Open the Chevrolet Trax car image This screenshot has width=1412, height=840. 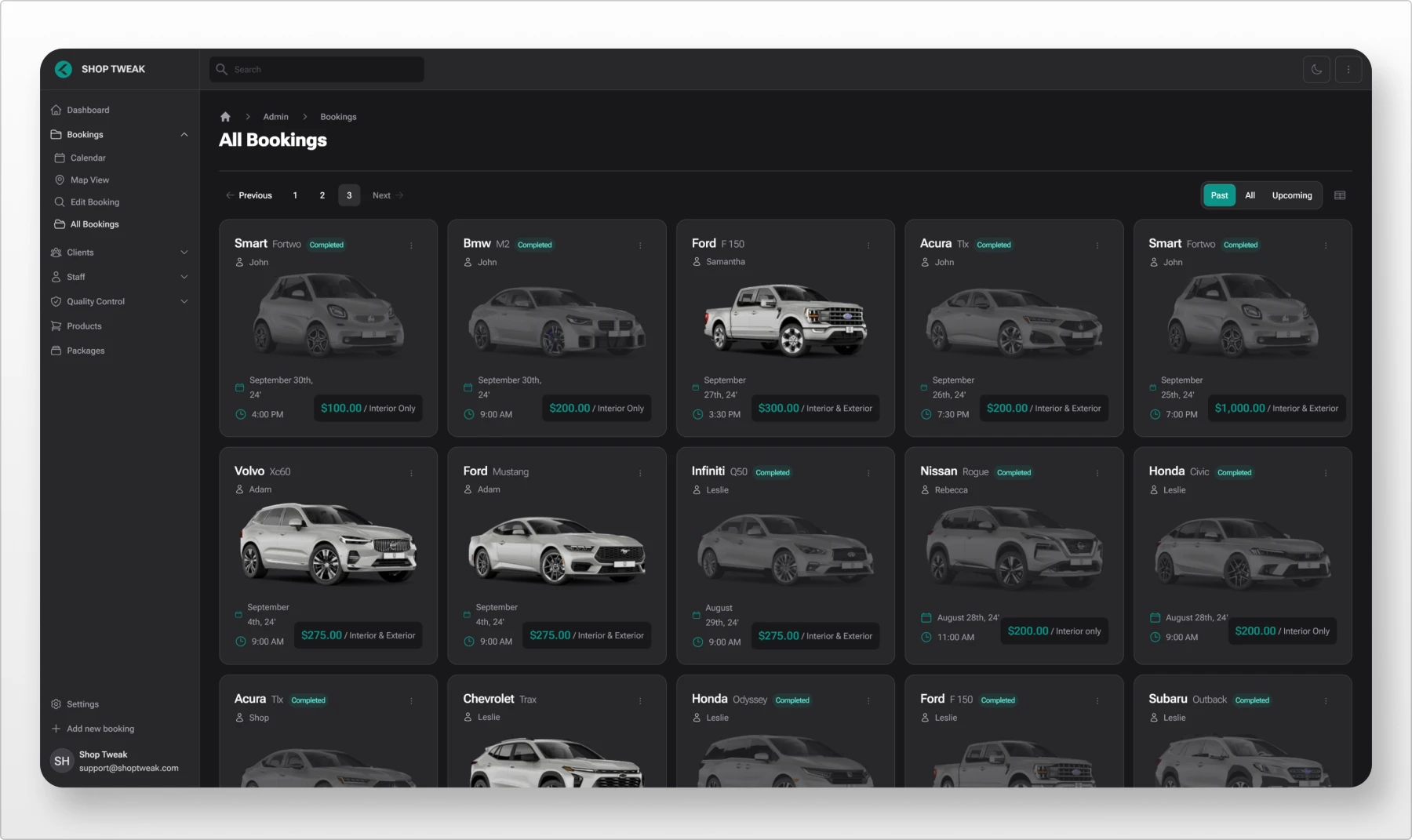pos(557,762)
